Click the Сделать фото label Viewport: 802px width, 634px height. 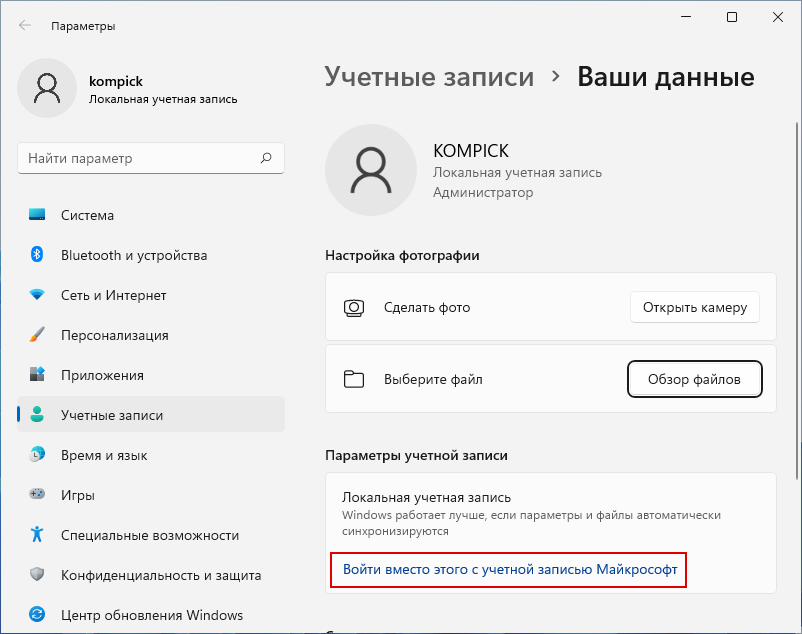point(427,307)
